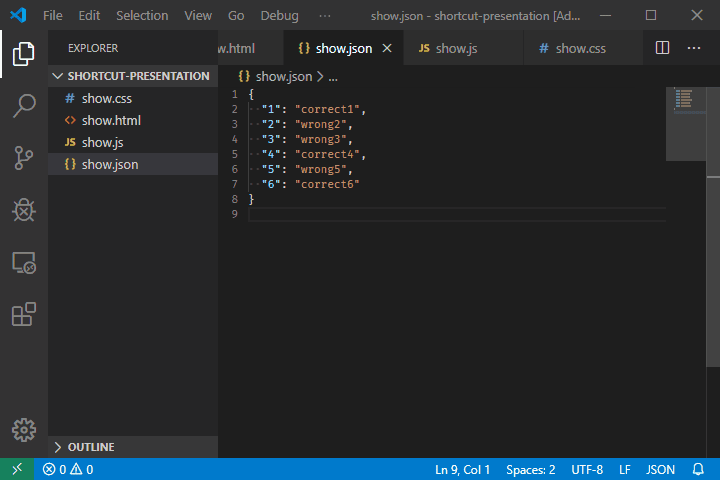
Task: Close the show.json editor tab
Action: point(387,48)
